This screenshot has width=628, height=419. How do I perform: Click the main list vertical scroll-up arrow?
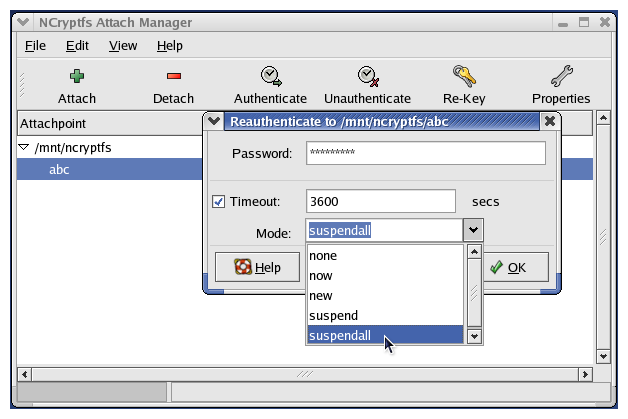pos(603,118)
